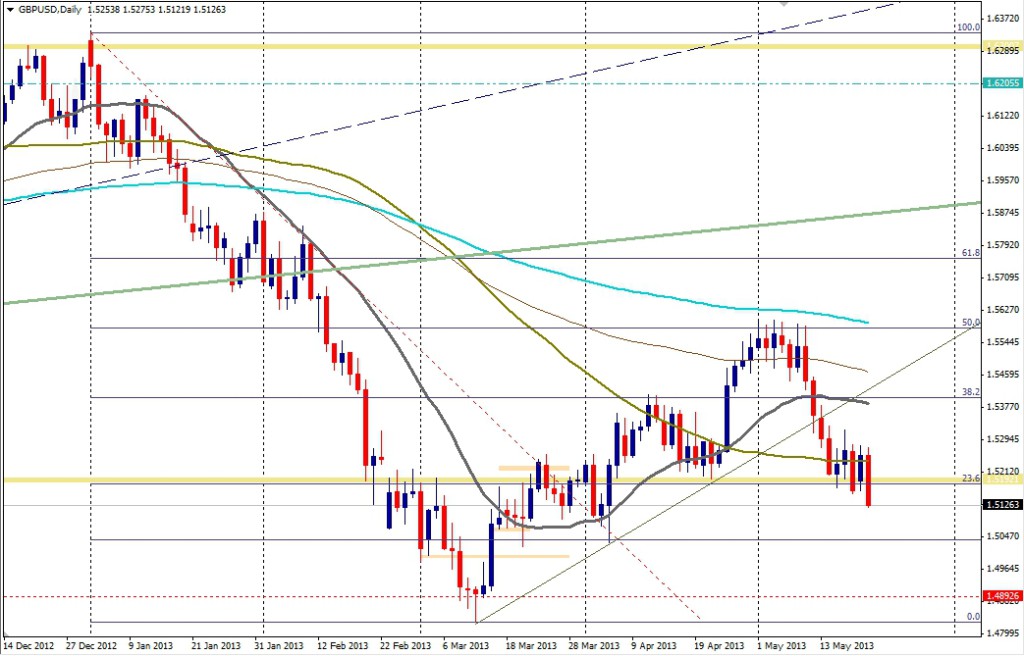Click the 27 Dec 2012 date label
Image resolution: width=1024 pixels, height=656 pixels.
[x=91, y=646]
